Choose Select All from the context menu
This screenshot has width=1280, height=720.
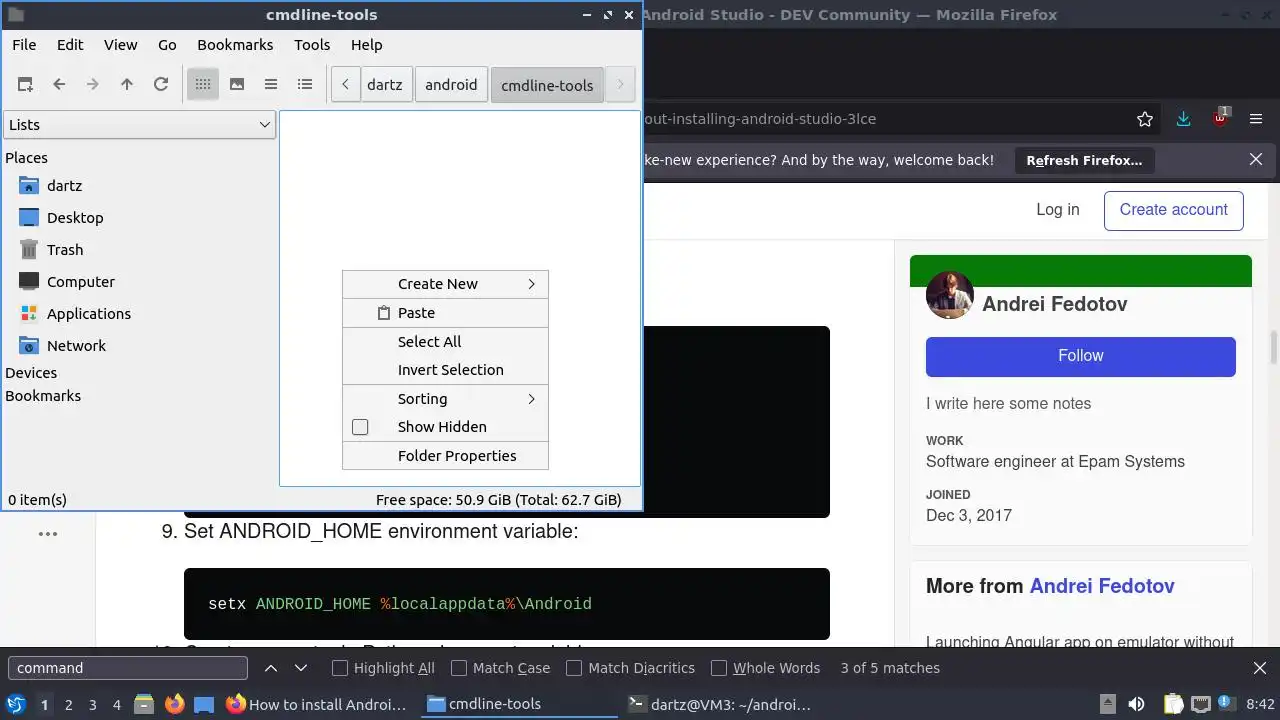pos(445,342)
